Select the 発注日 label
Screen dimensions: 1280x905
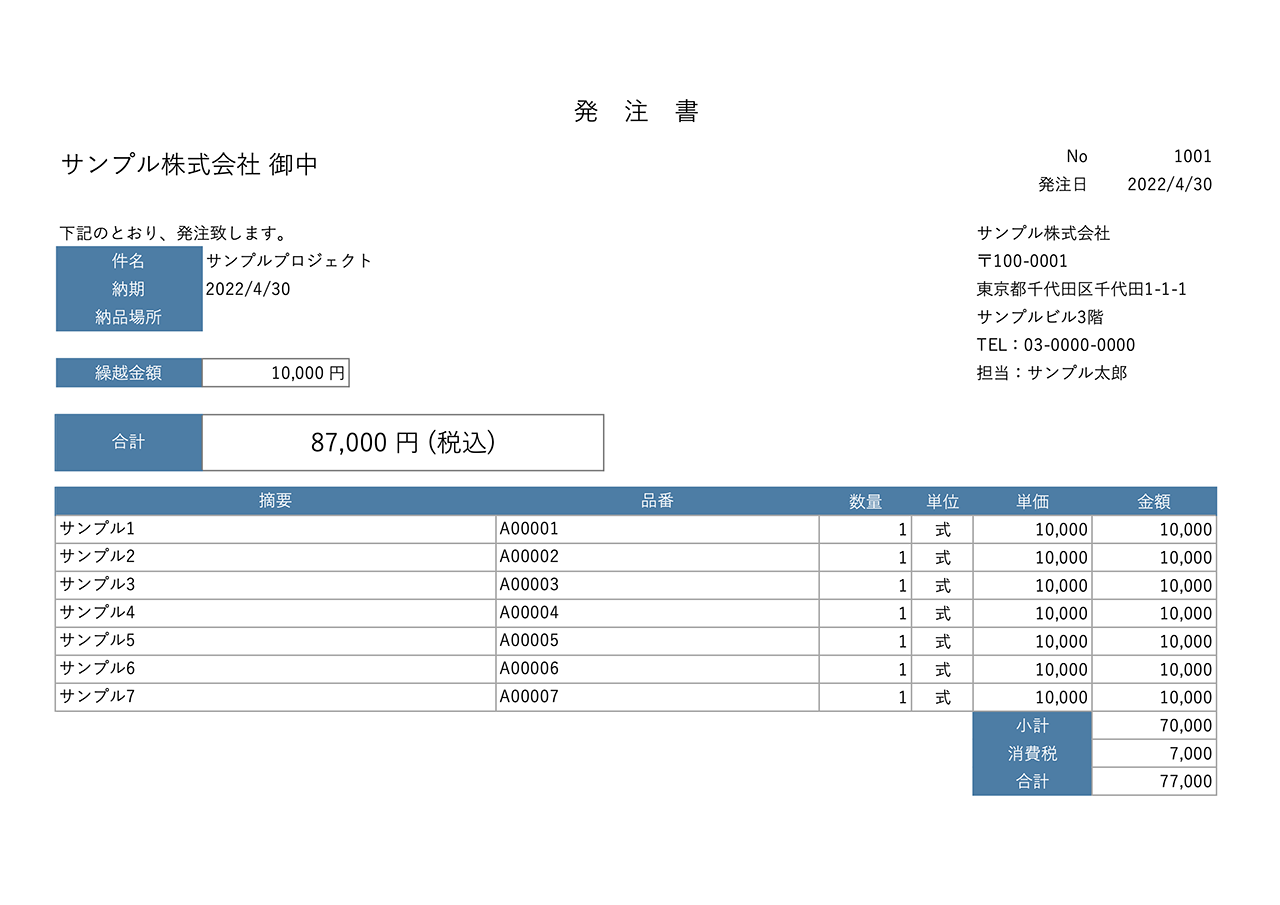(1062, 184)
